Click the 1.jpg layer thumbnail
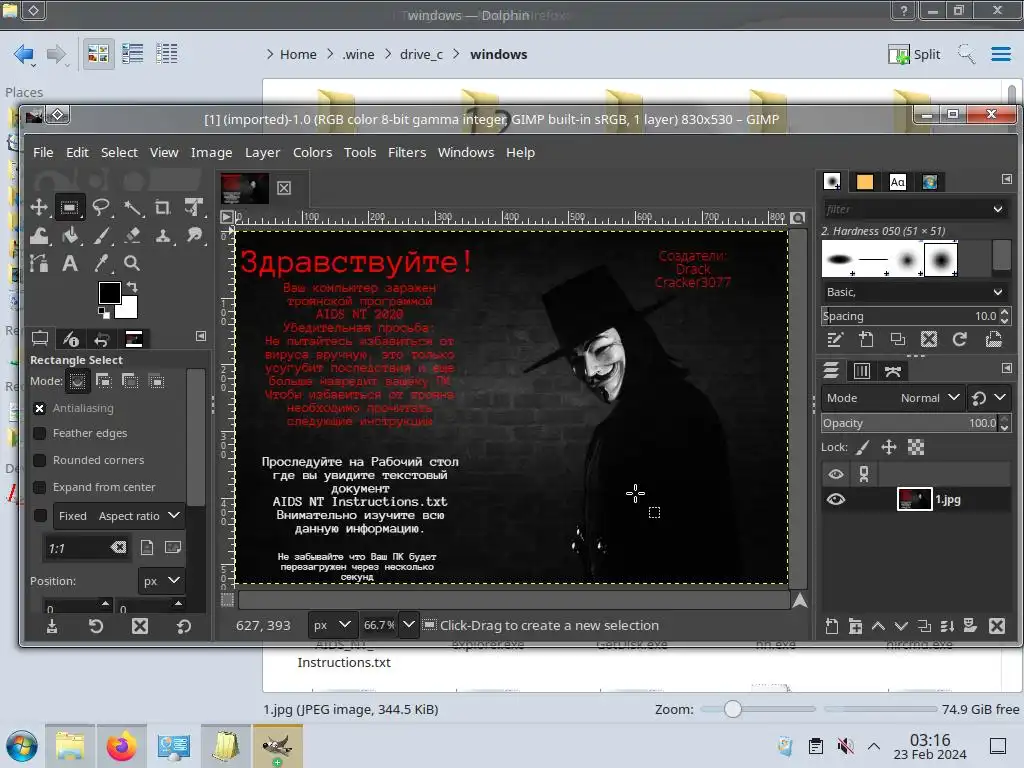 (x=914, y=499)
